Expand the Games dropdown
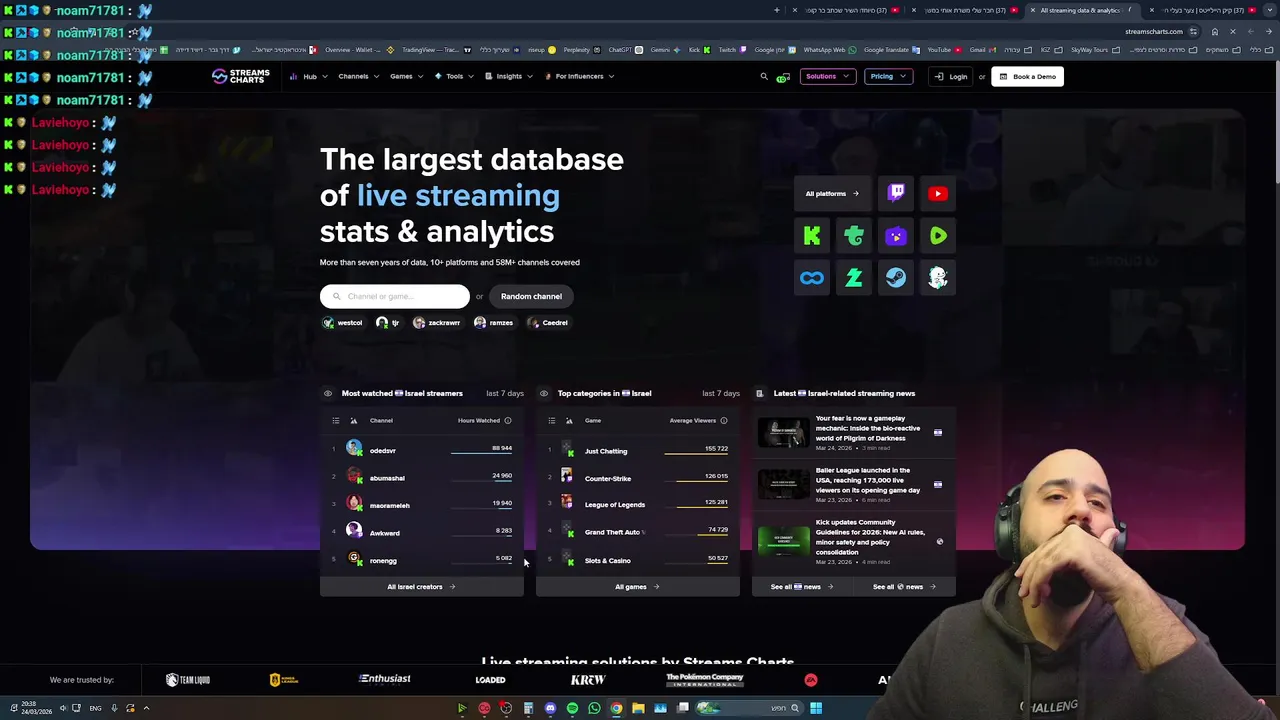The width and height of the screenshot is (1280, 720). (406, 76)
